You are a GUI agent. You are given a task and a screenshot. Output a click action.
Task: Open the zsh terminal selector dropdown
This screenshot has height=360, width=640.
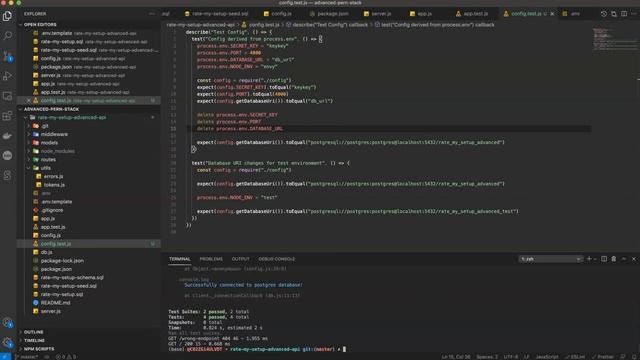pos(550,259)
